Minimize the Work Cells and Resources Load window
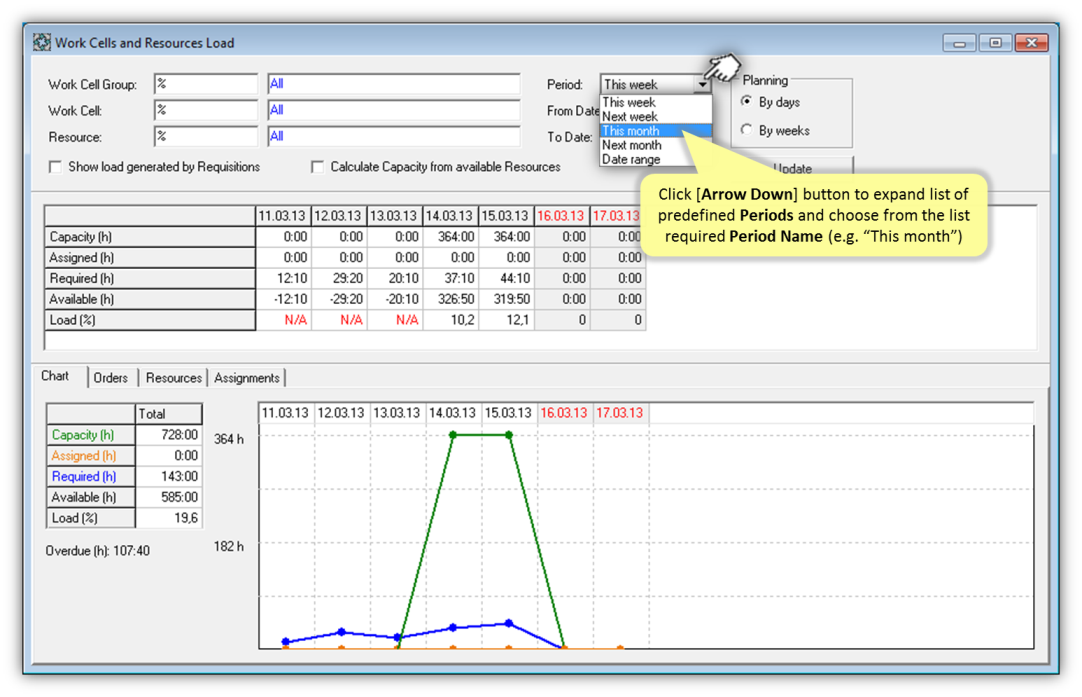Screen dimensions: 1082x697 pos(959,43)
